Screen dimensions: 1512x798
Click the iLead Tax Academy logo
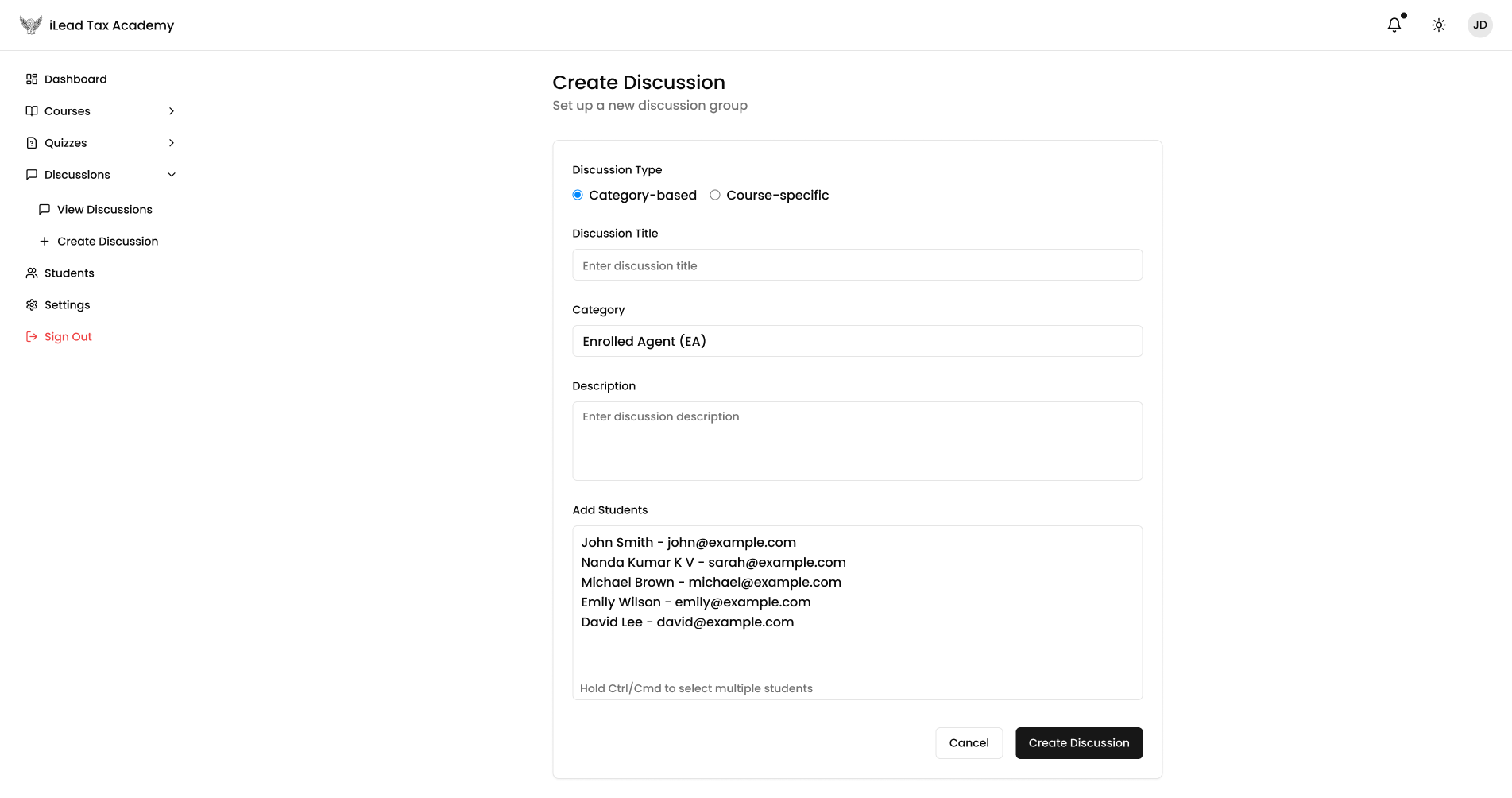click(x=31, y=25)
